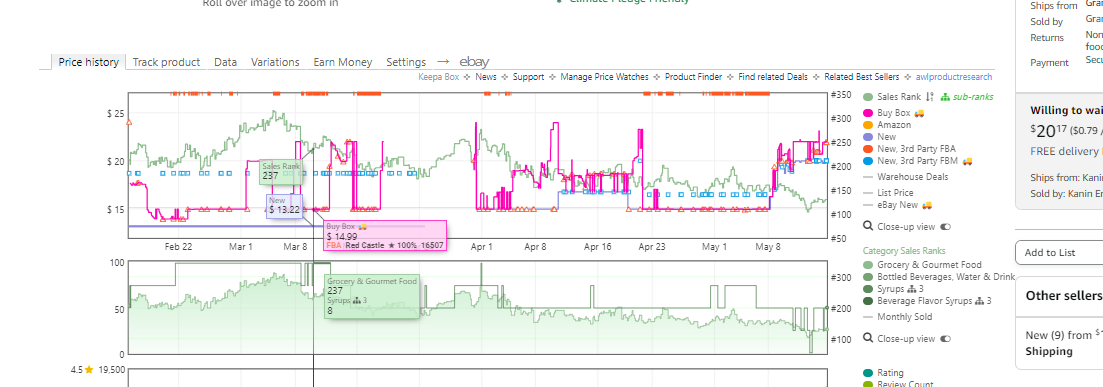Click the truck icon next to Buy Box legend
Viewport: 1103px width, 387px height.
point(919,113)
